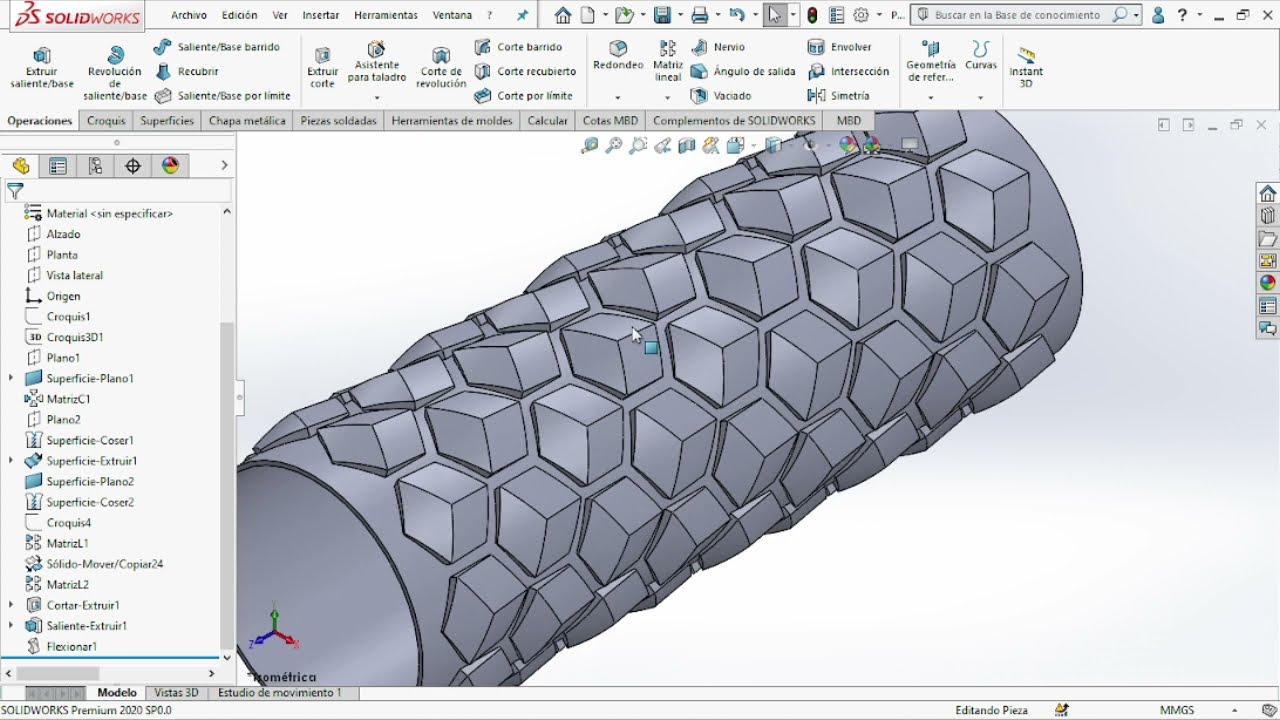The width and height of the screenshot is (1280, 720).
Task: Expand the feature manager panel tabs arrow
Action: [224, 166]
